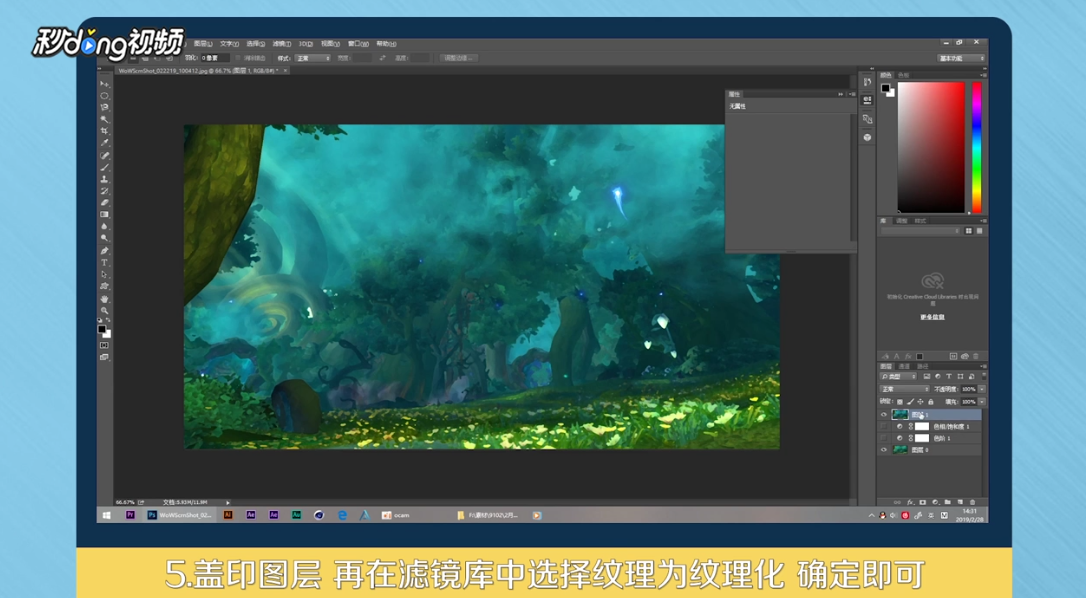Screen dimensions: 1086x598
Task: Select the Gradient tool
Action: [x=105, y=214]
